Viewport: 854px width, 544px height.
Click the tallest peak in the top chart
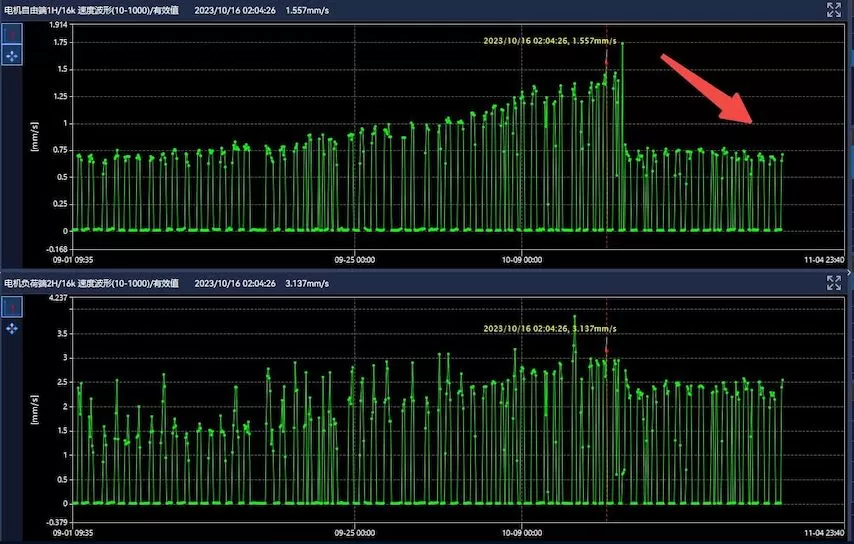point(622,44)
